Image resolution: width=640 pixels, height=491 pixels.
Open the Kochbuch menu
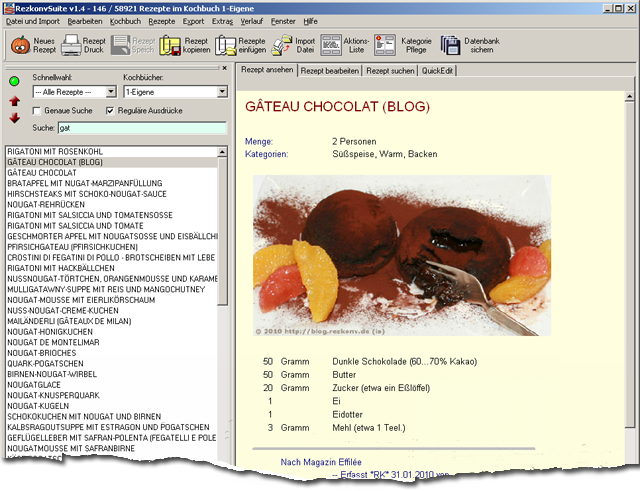[125, 21]
